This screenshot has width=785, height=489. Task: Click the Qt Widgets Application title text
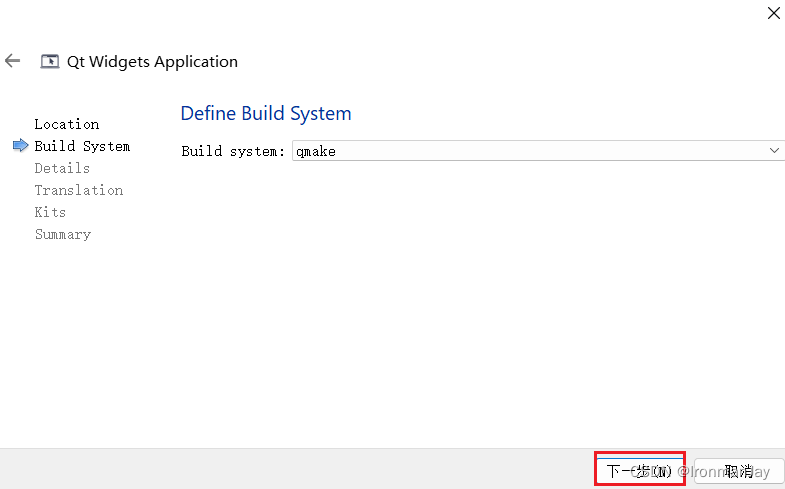click(x=152, y=62)
